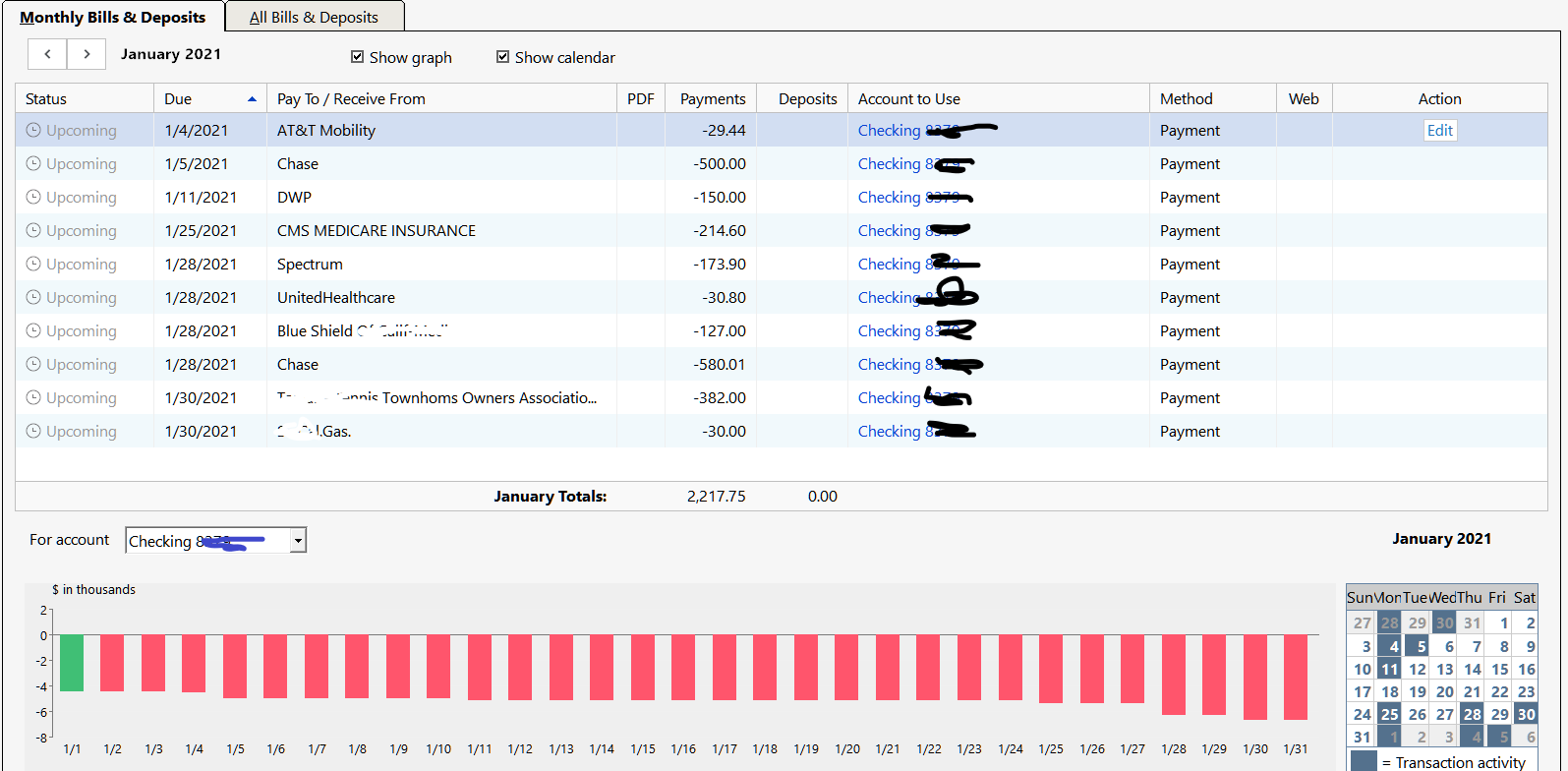This screenshot has height=771, width=1568.
Task: Select January 4 on the calendar
Action: click(1389, 646)
